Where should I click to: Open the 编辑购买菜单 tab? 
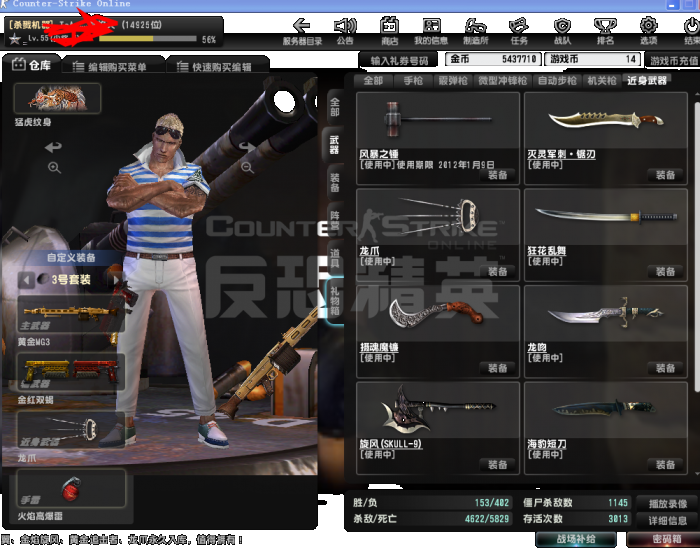[112, 67]
